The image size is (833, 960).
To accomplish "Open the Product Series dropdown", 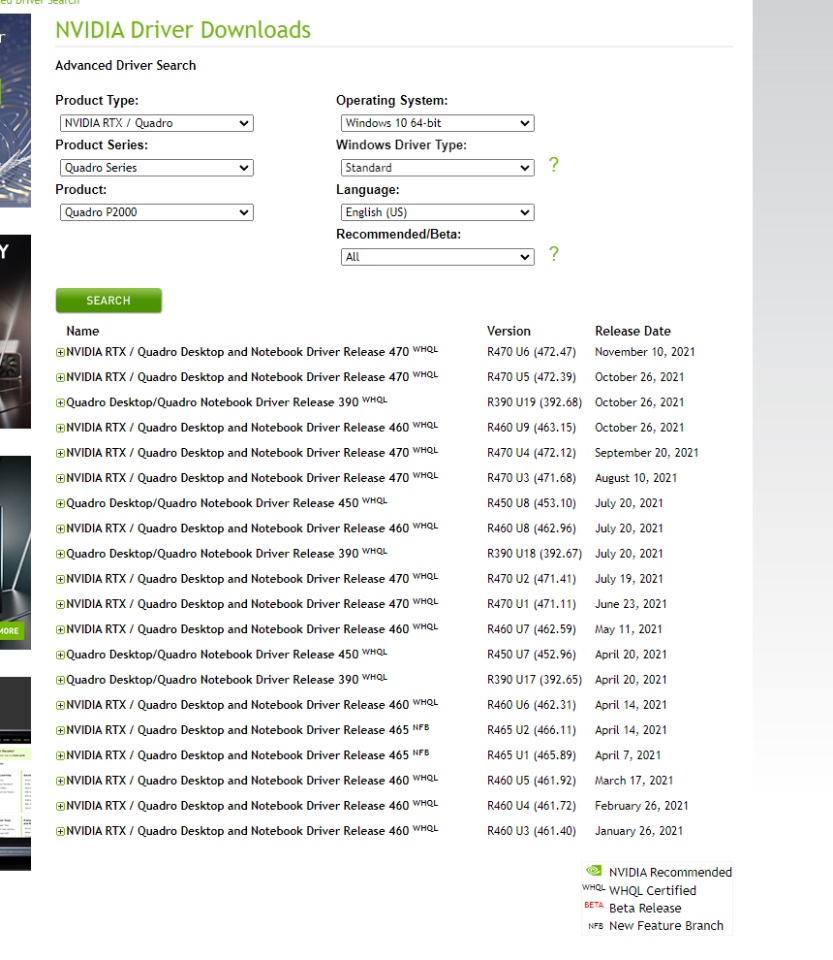I will [157, 168].
